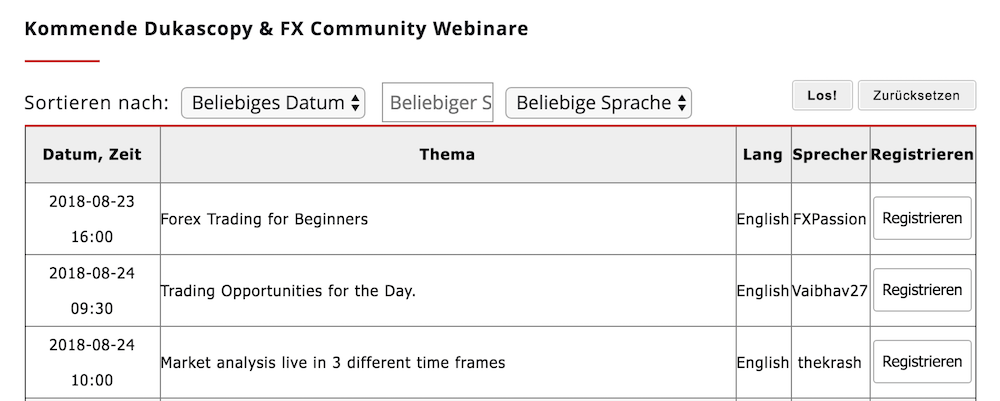Screen dimensions: 1000x401
Task: Click speaker name FXPassion
Action: [830, 219]
